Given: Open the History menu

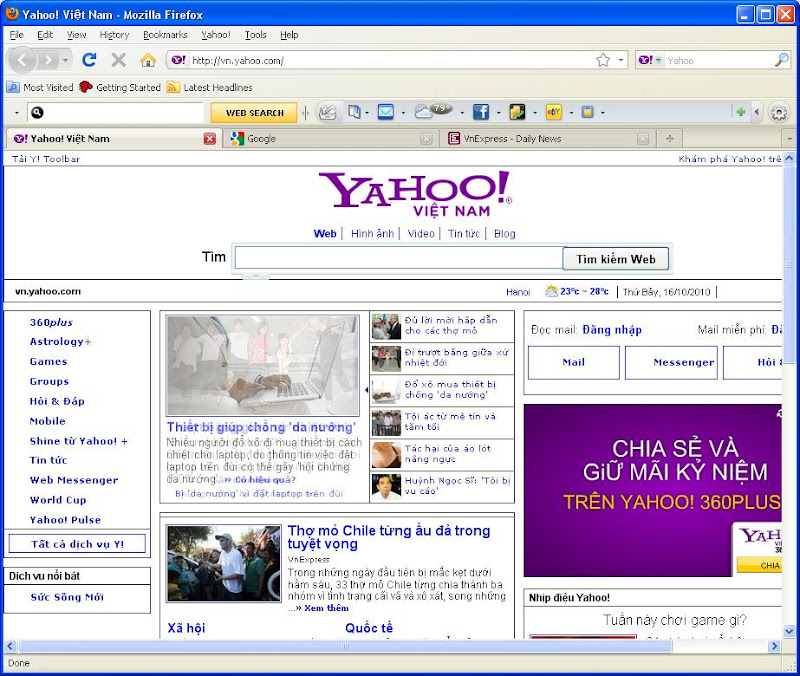Looking at the screenshot, I should [114, 35].
